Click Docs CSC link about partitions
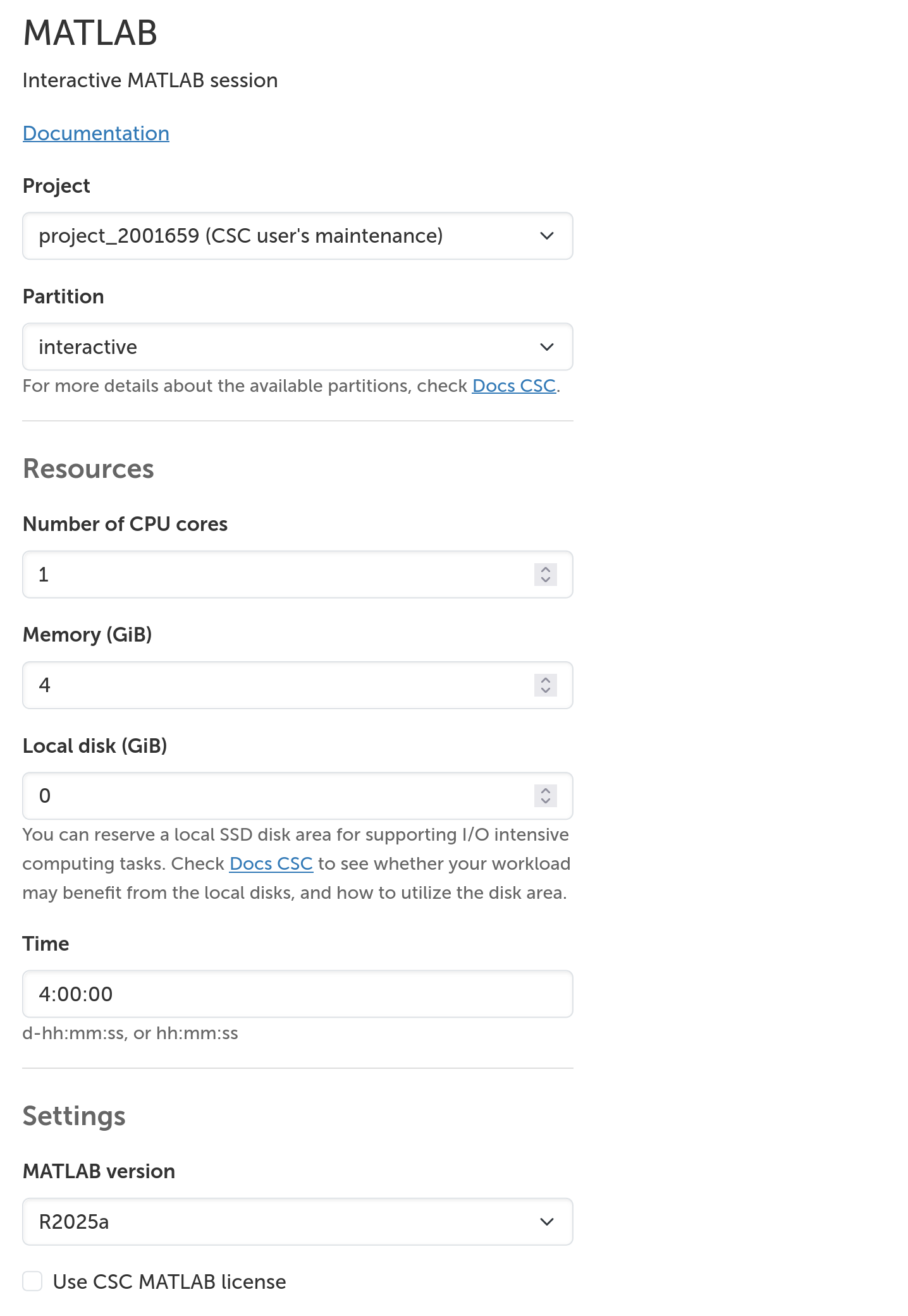This screenshot has height=1316, width=908. pos(513,386)
